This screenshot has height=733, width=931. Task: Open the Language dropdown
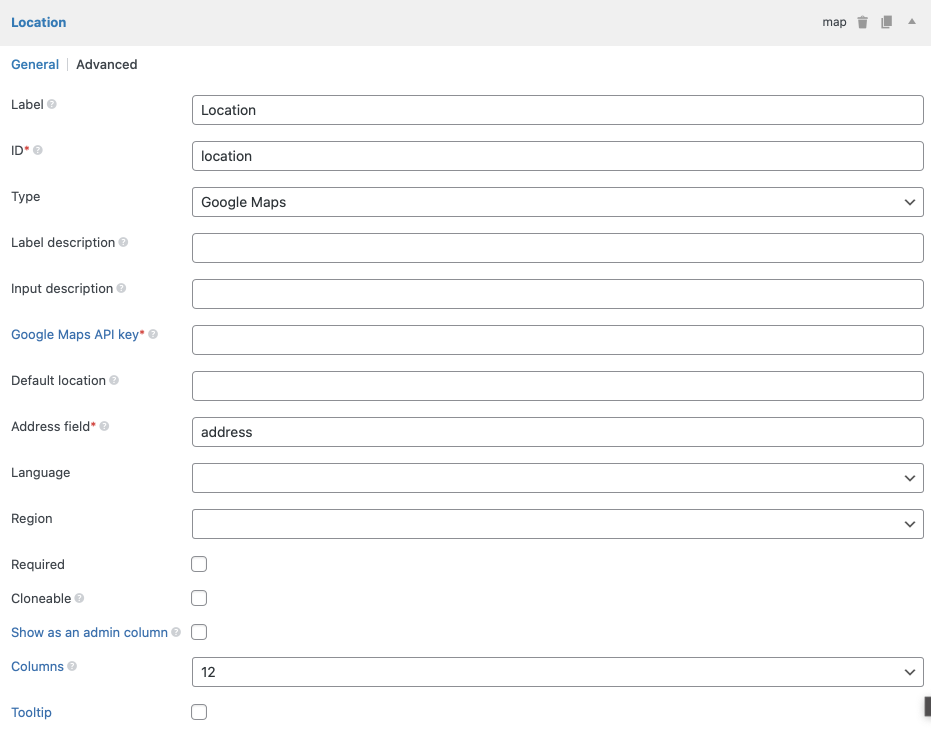558,478
